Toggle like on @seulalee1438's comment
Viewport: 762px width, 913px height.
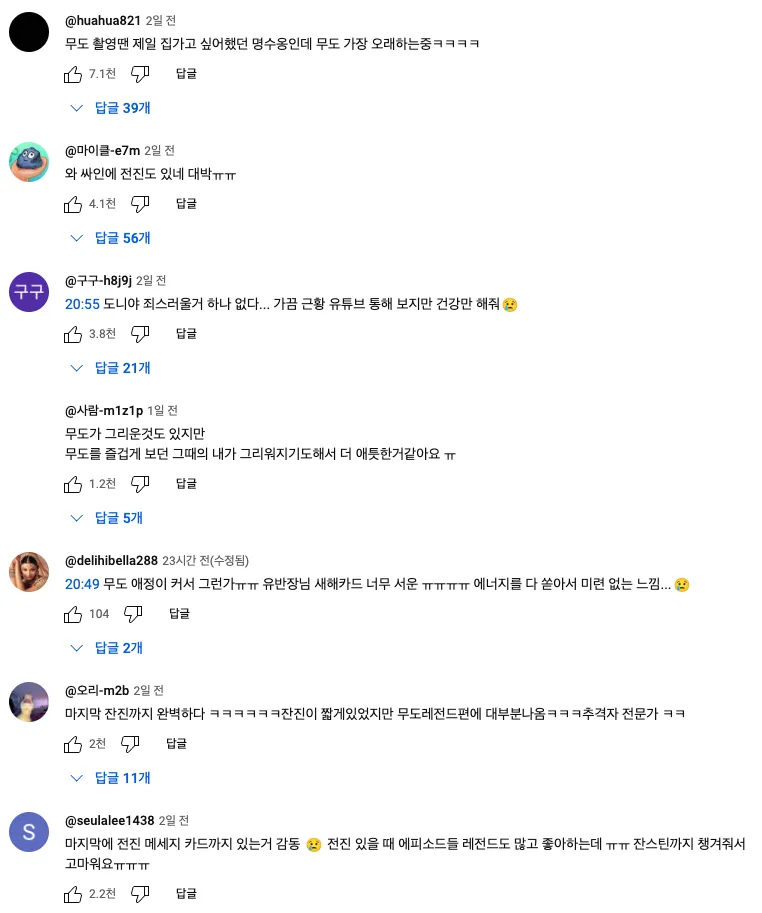coord(73,893)
